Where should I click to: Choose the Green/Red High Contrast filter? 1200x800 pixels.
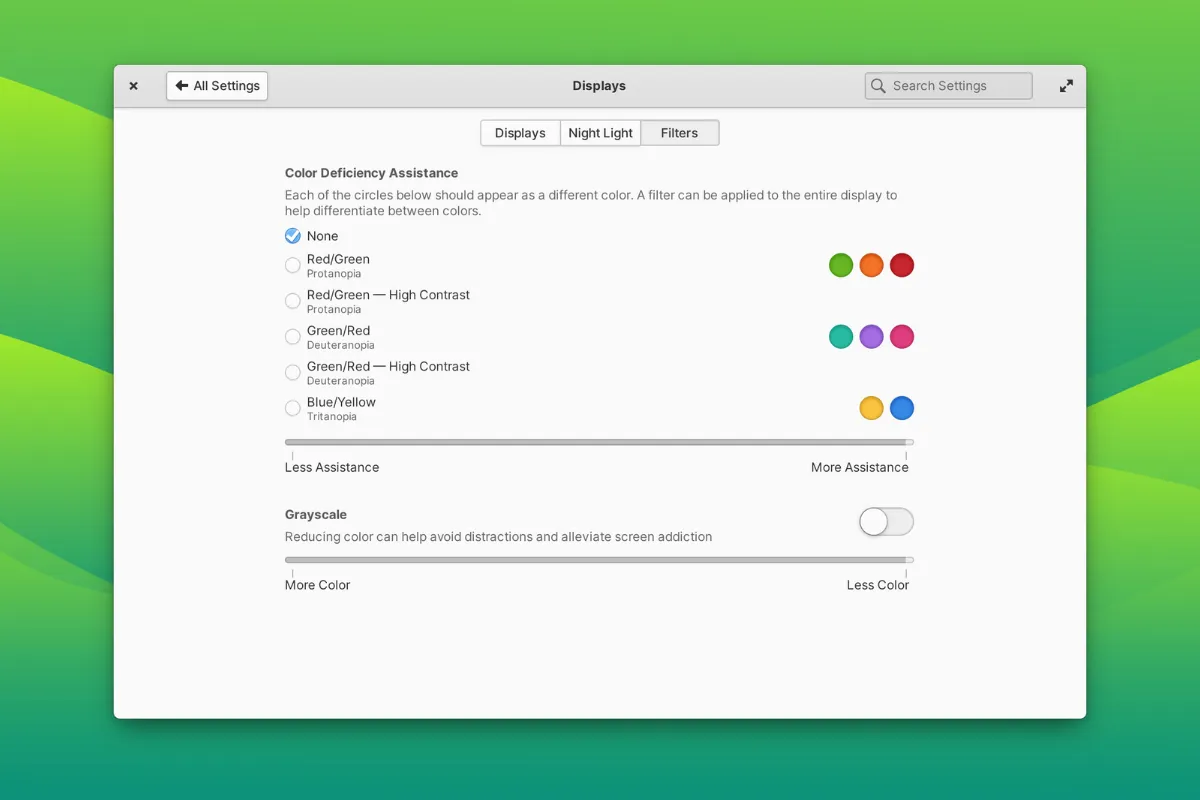coord(292,372)
